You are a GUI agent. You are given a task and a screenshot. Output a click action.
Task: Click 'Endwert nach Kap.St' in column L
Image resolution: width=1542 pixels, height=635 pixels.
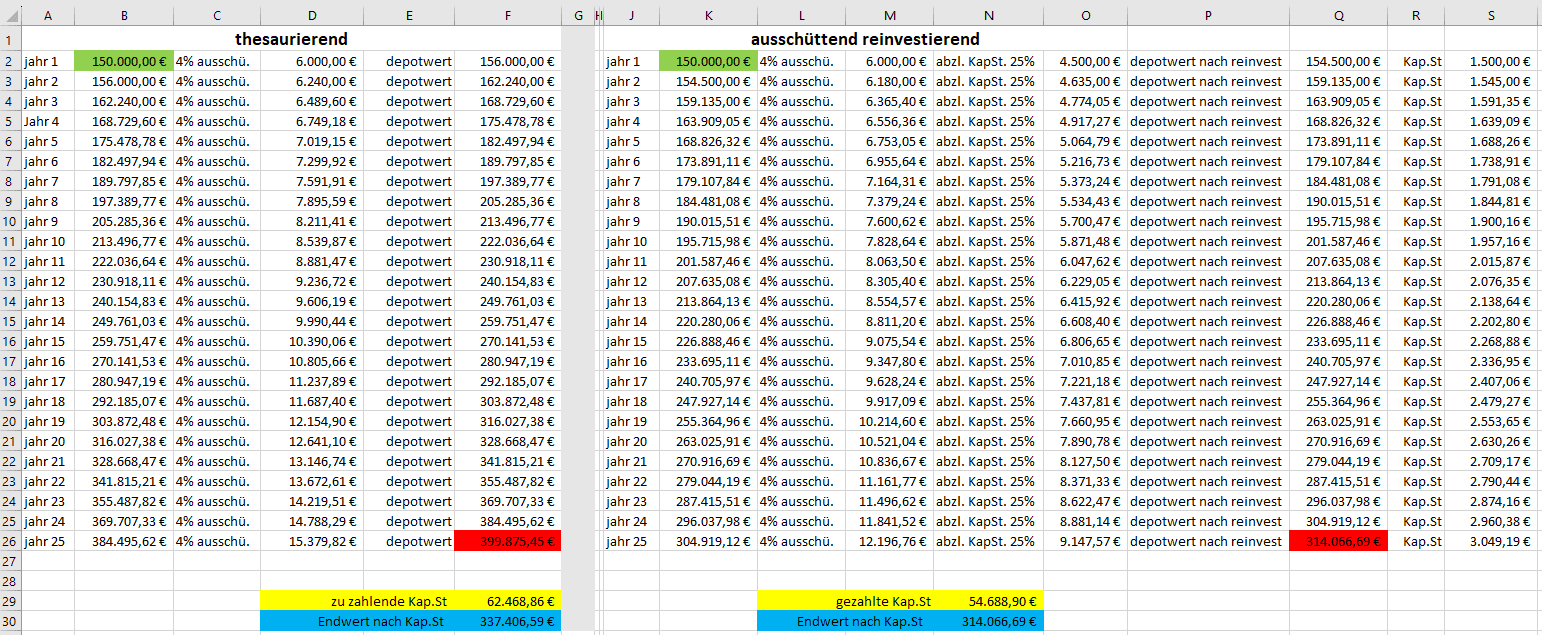846,621
